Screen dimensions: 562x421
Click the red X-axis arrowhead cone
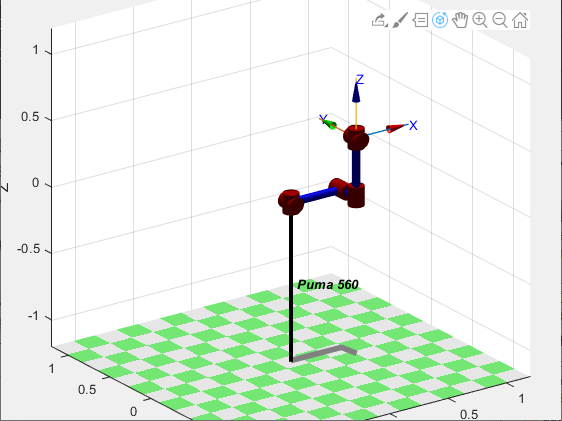point(396,128)
